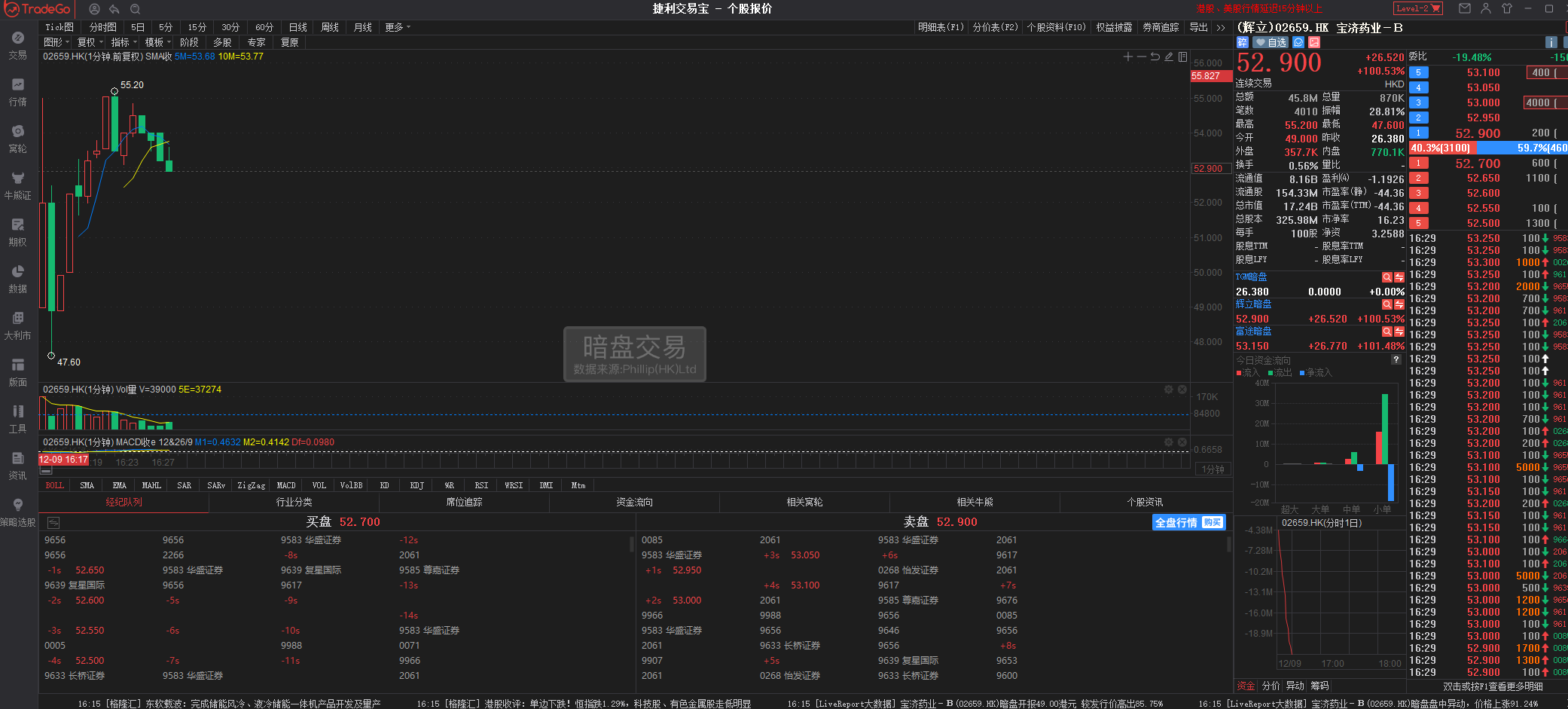Screen dimensions: 1568x709
Task: Click the search magnifier in title bar
Action: coord(136,9)
